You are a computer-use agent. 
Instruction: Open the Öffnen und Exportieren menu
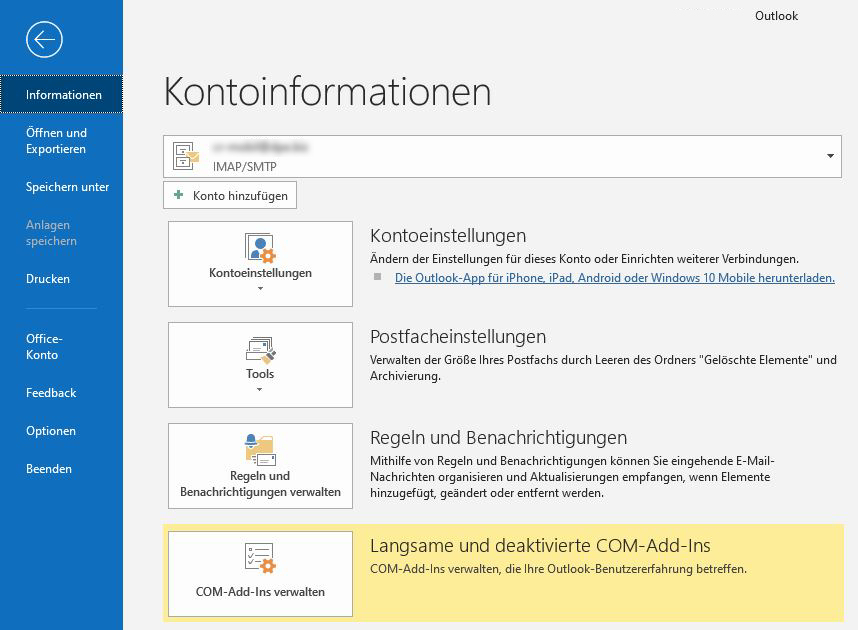click(x=56, y=141)
